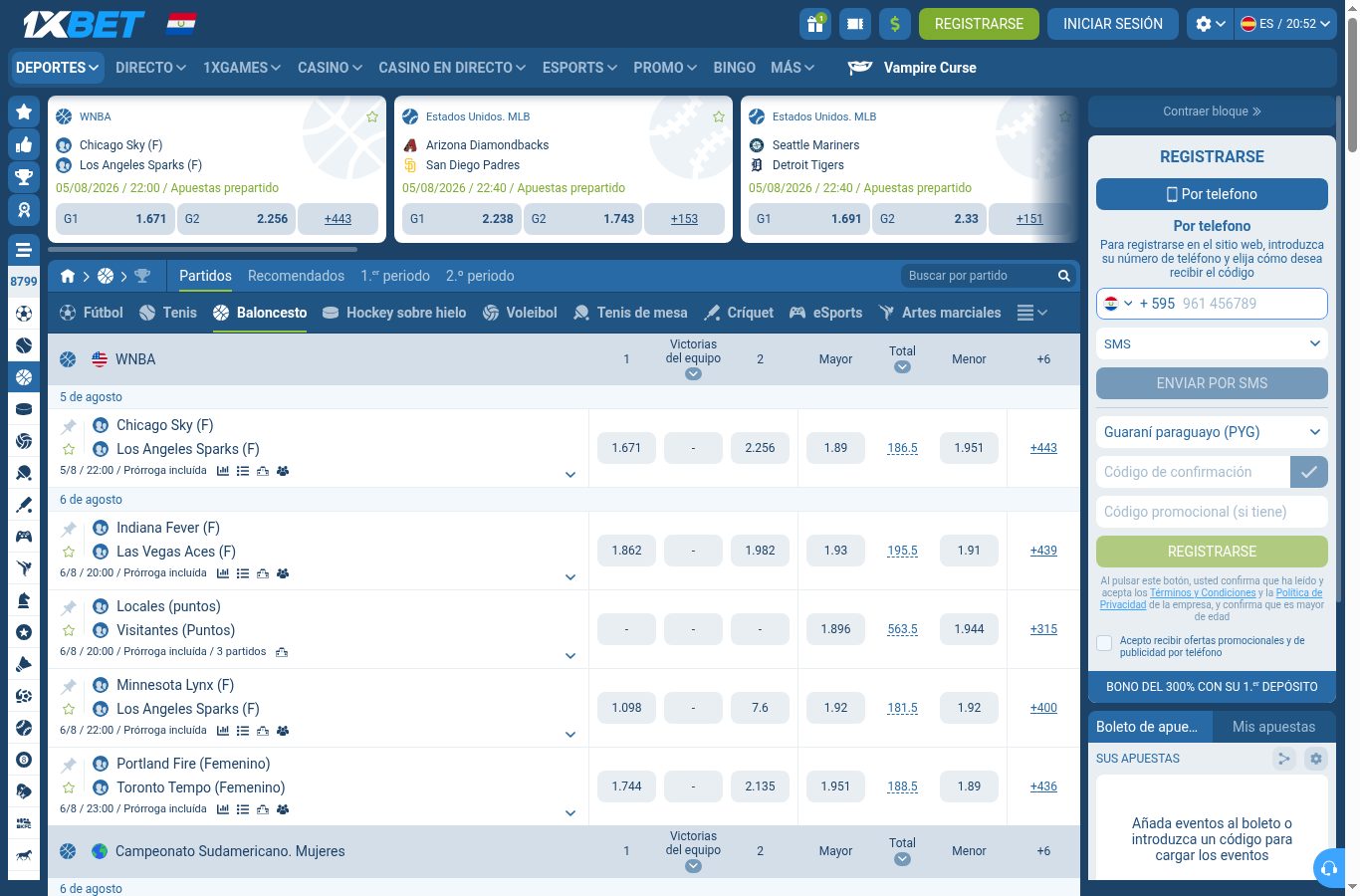The height and width of the screenshot is (896, 1360).
Task: Pin the Indiana Fever match
Action: coord(69,529)
